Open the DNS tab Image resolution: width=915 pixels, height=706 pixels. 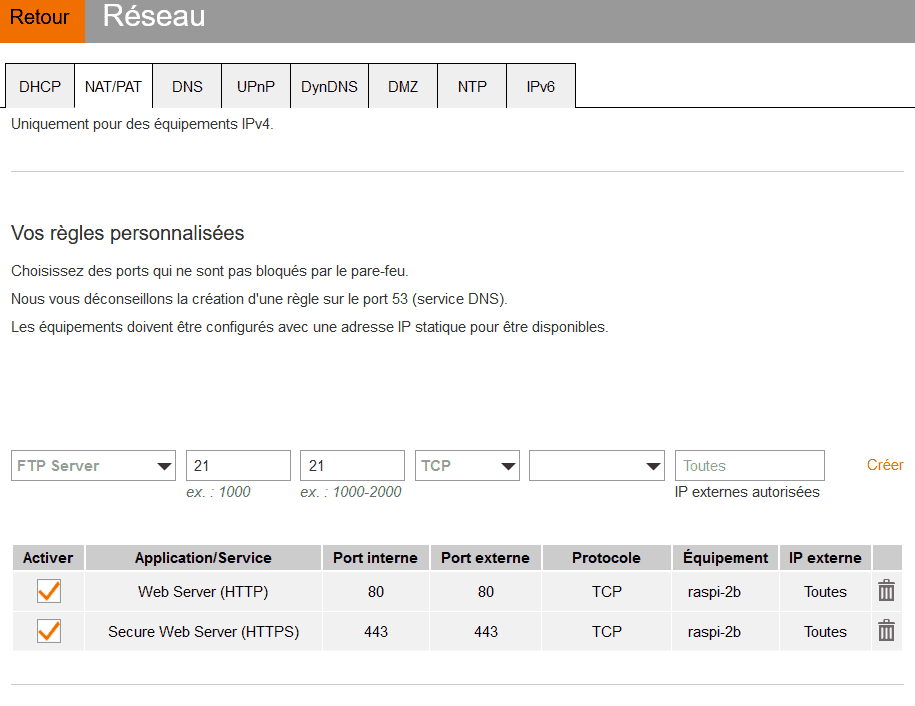click(x=187, y=87)
